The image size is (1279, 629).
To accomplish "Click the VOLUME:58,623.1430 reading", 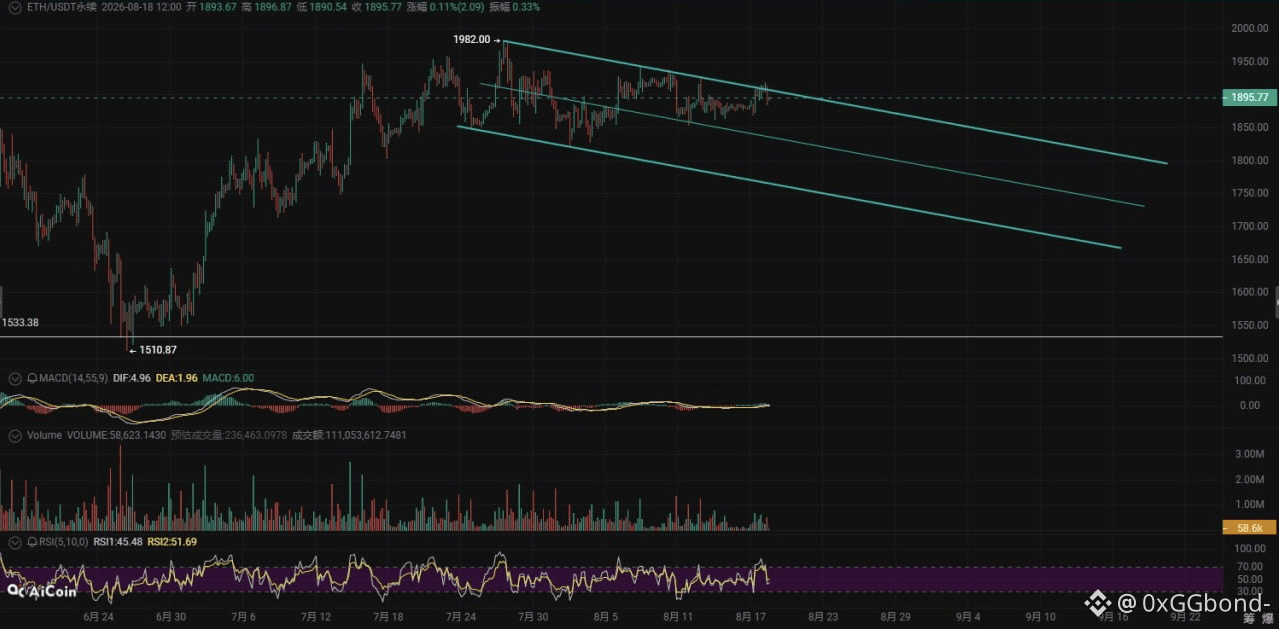I will [x=116, y=436].
